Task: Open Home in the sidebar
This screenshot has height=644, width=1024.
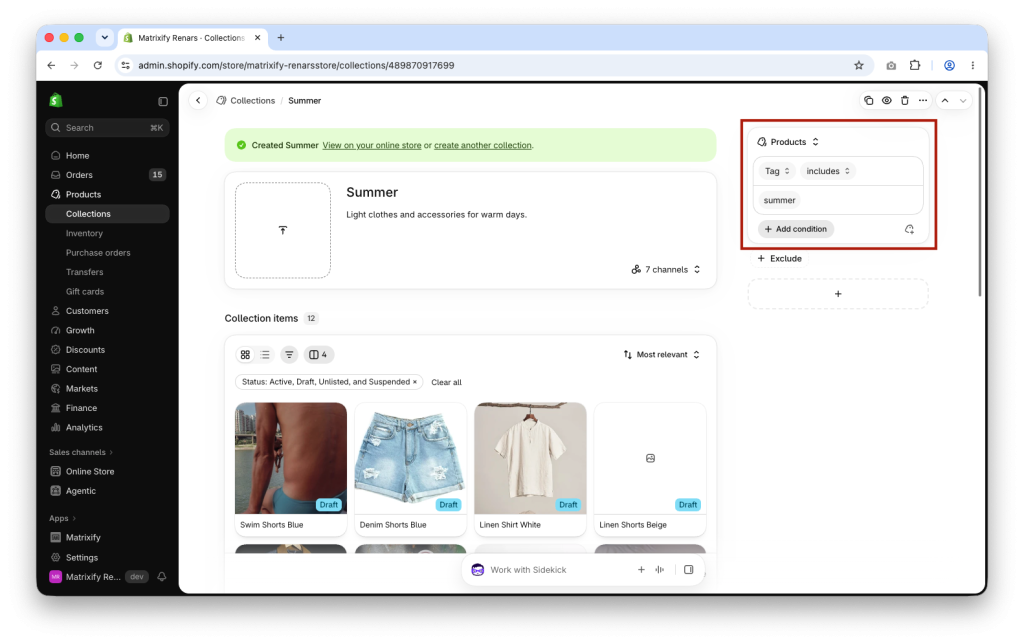Action: point(77,155)
